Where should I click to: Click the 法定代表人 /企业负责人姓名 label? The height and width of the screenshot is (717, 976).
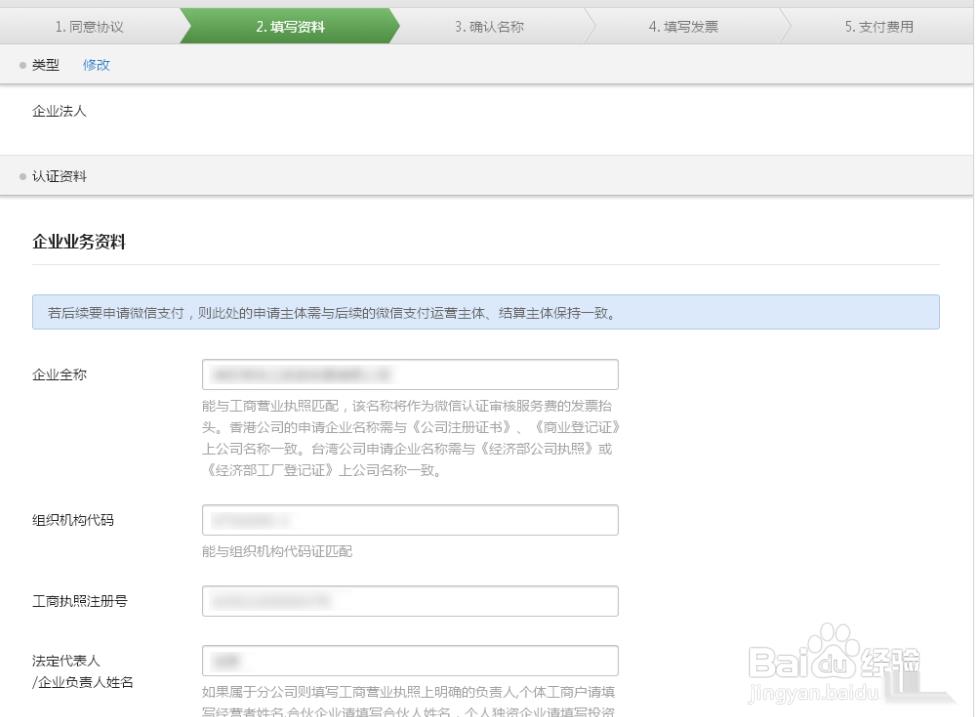[x=83, y=671]
